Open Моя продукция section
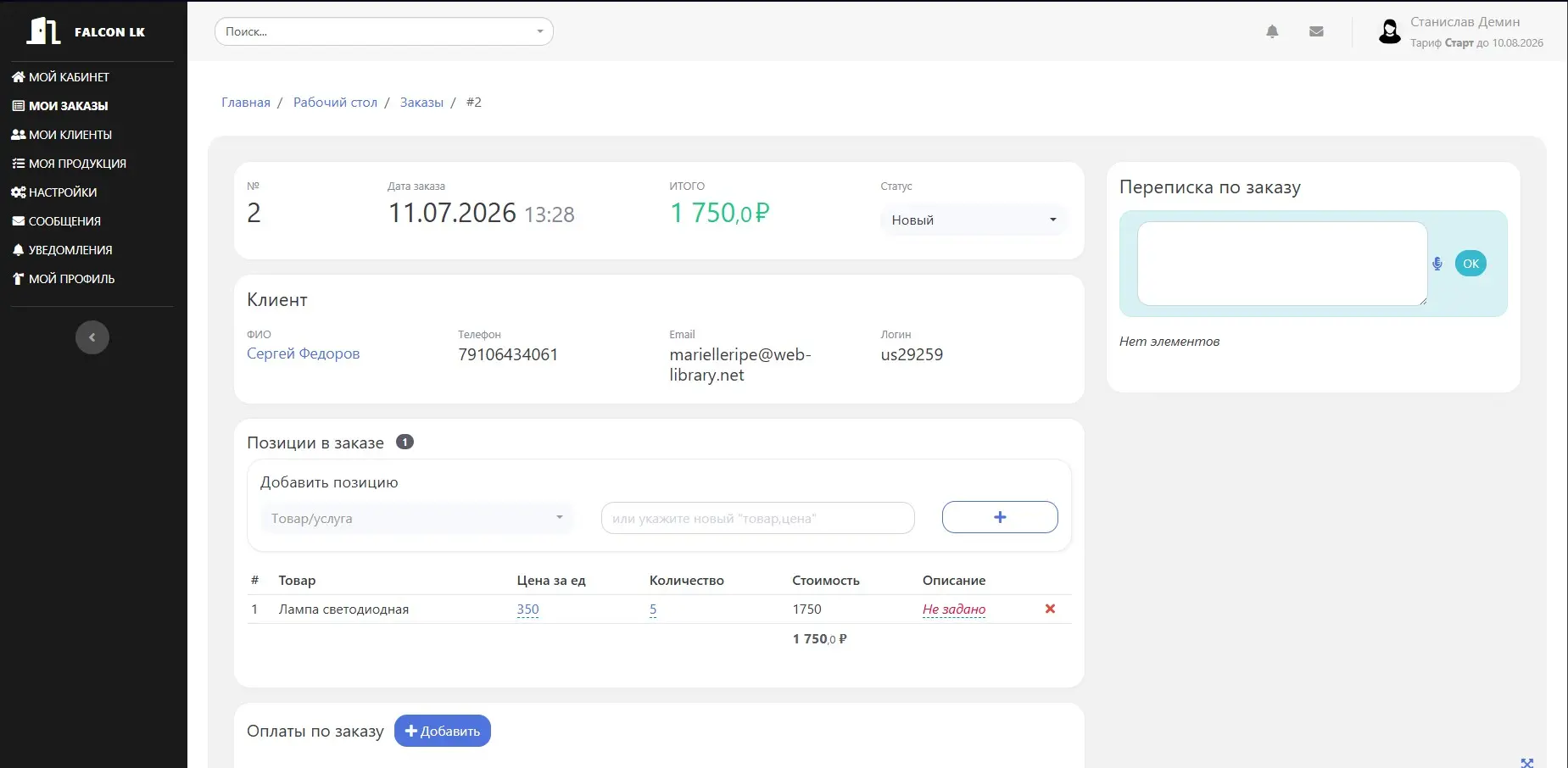 coord(69,164)
